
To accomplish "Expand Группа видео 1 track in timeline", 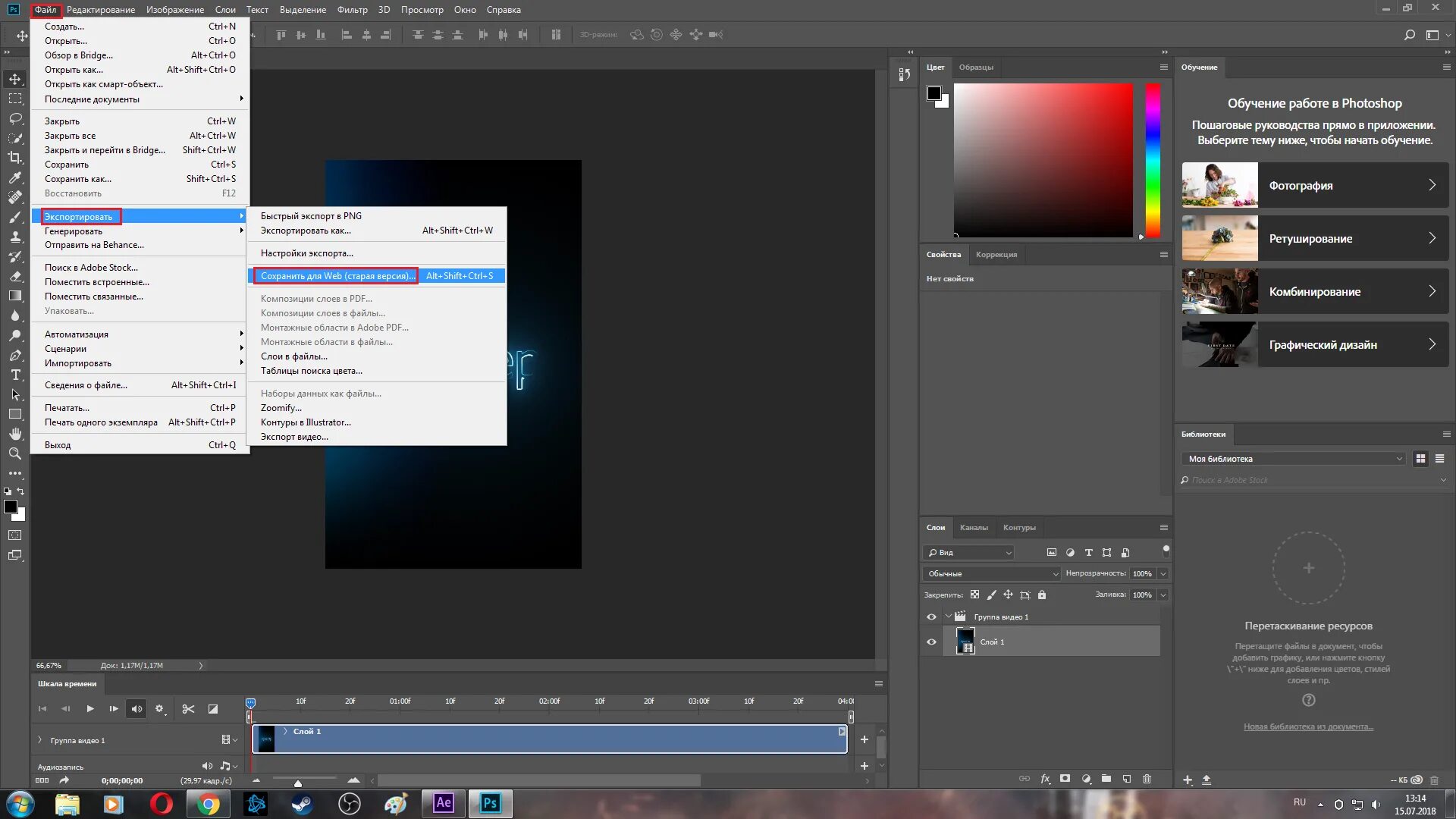I will pyautogui.click(x=40, y=740).
